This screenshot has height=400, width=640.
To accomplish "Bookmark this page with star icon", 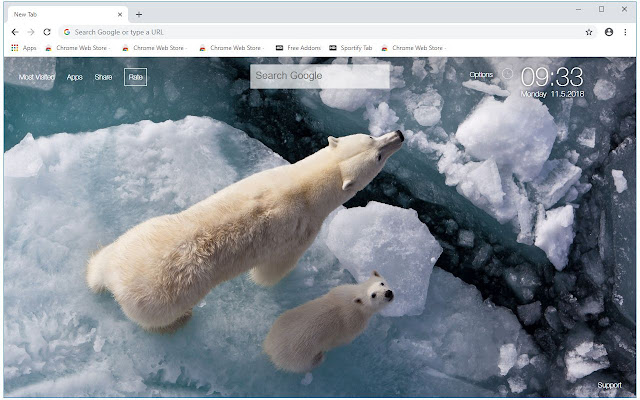I will (x=589, y=32).
